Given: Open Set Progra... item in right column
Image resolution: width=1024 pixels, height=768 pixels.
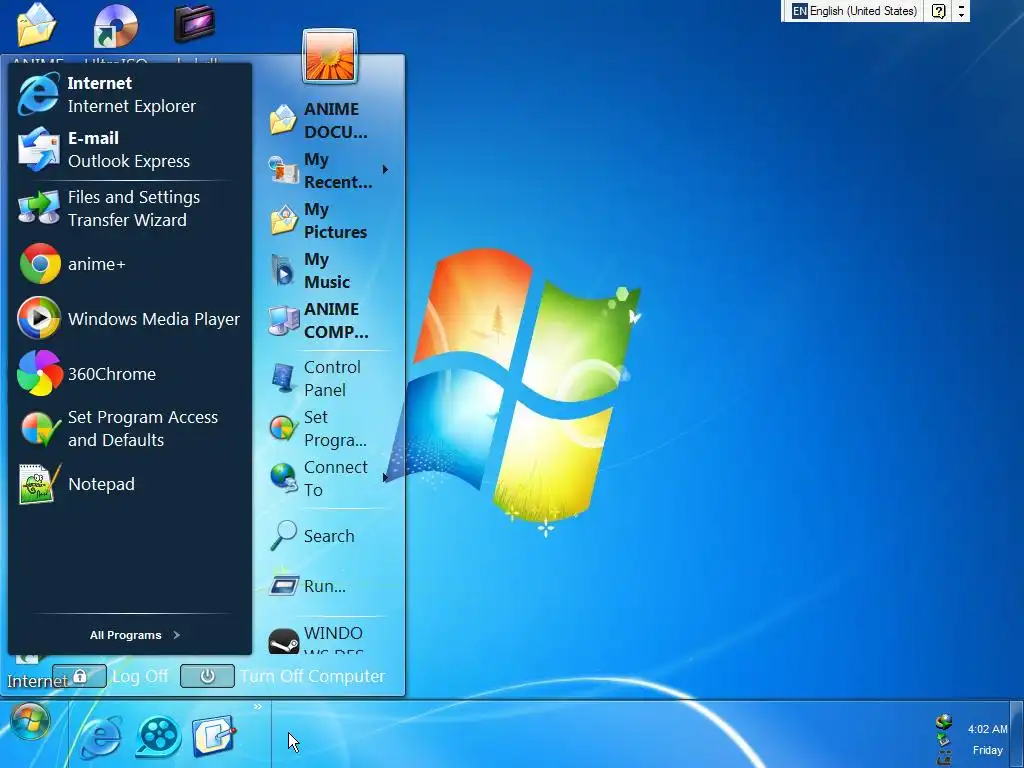Looking at the screenshot, I should coord(328,428).
